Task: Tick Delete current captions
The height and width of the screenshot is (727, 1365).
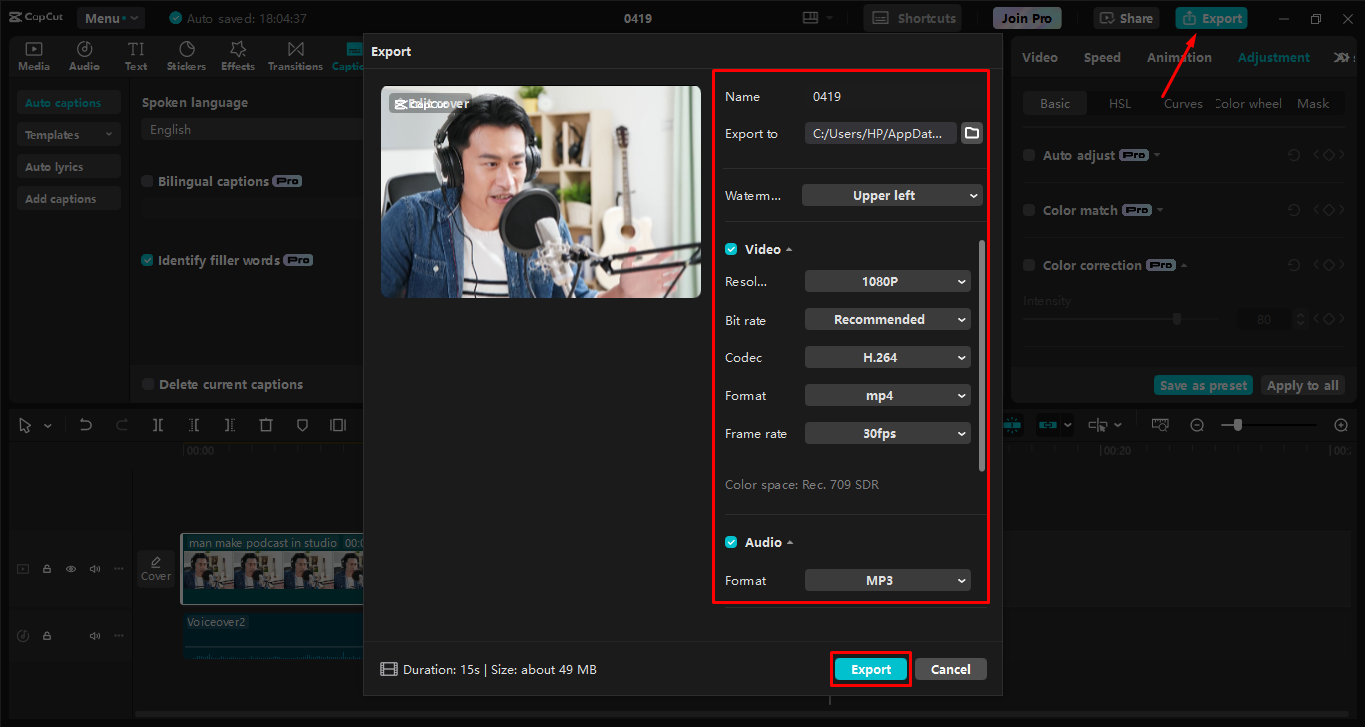Action: (148, 385)
